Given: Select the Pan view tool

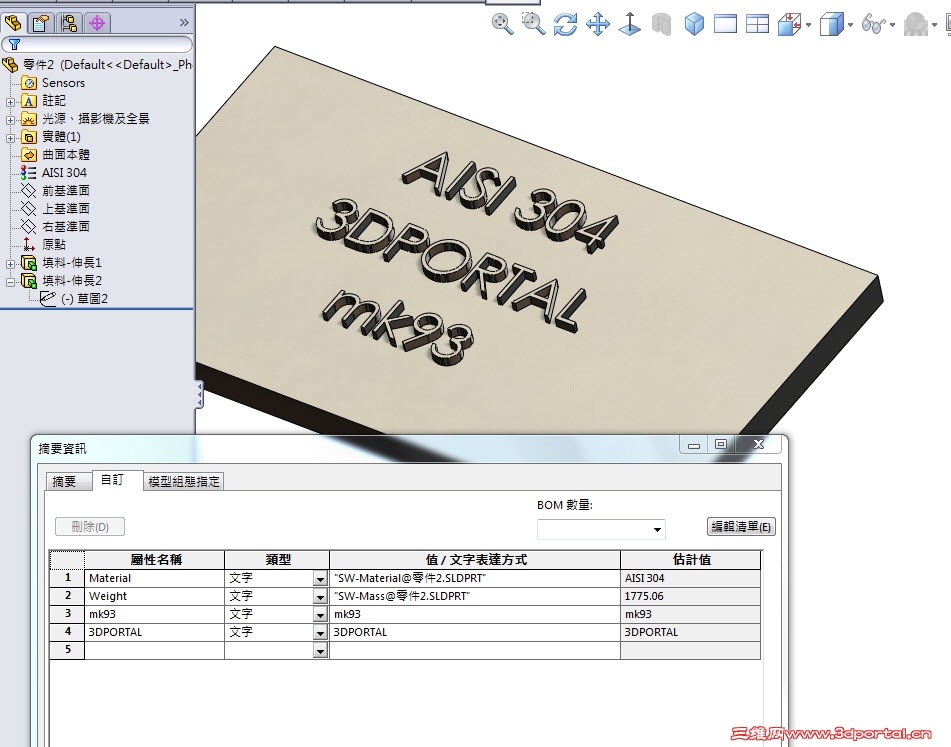Looking at the screenshot, I should (x=598, y=24).
